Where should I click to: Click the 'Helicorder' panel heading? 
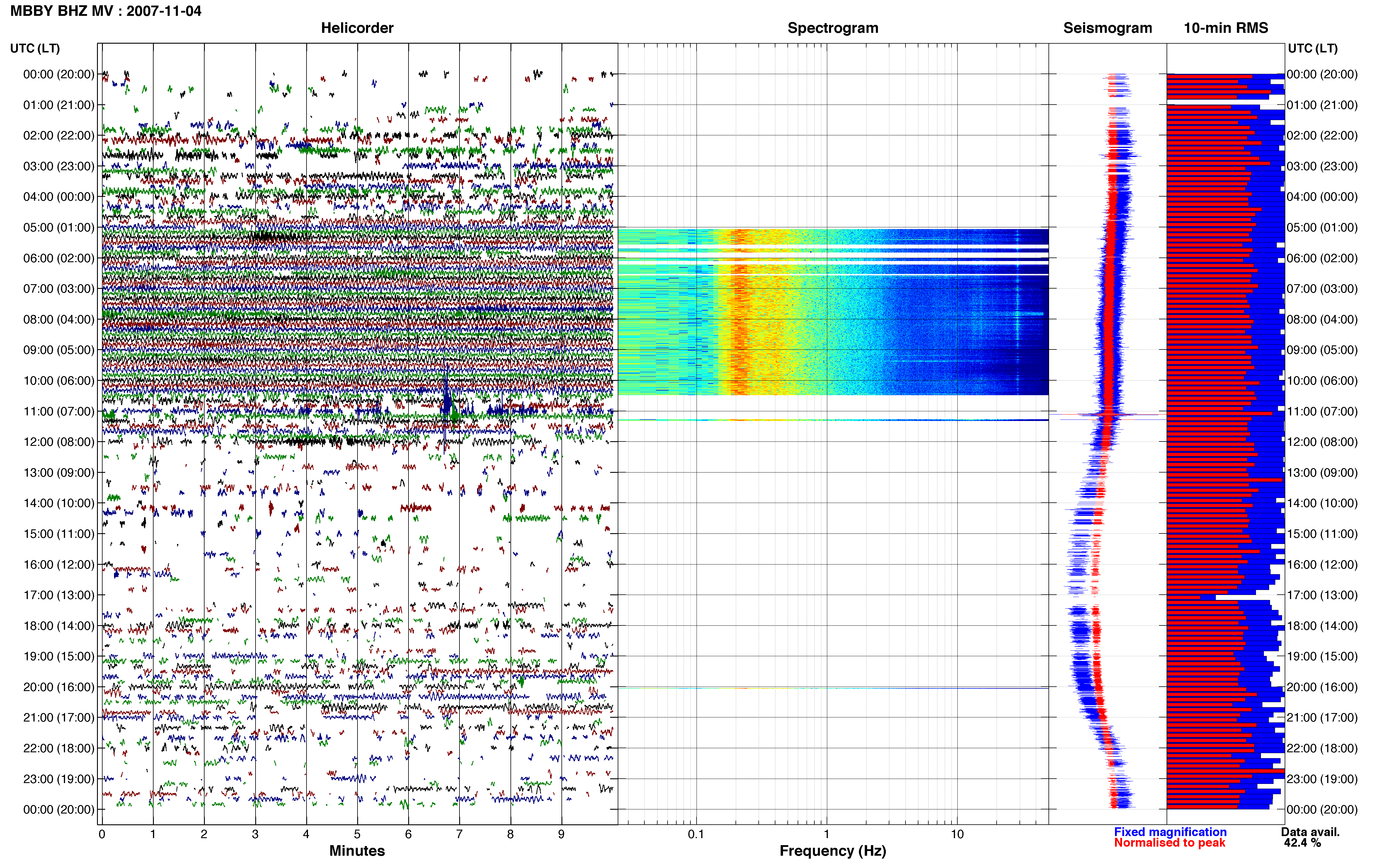point(357,28)
